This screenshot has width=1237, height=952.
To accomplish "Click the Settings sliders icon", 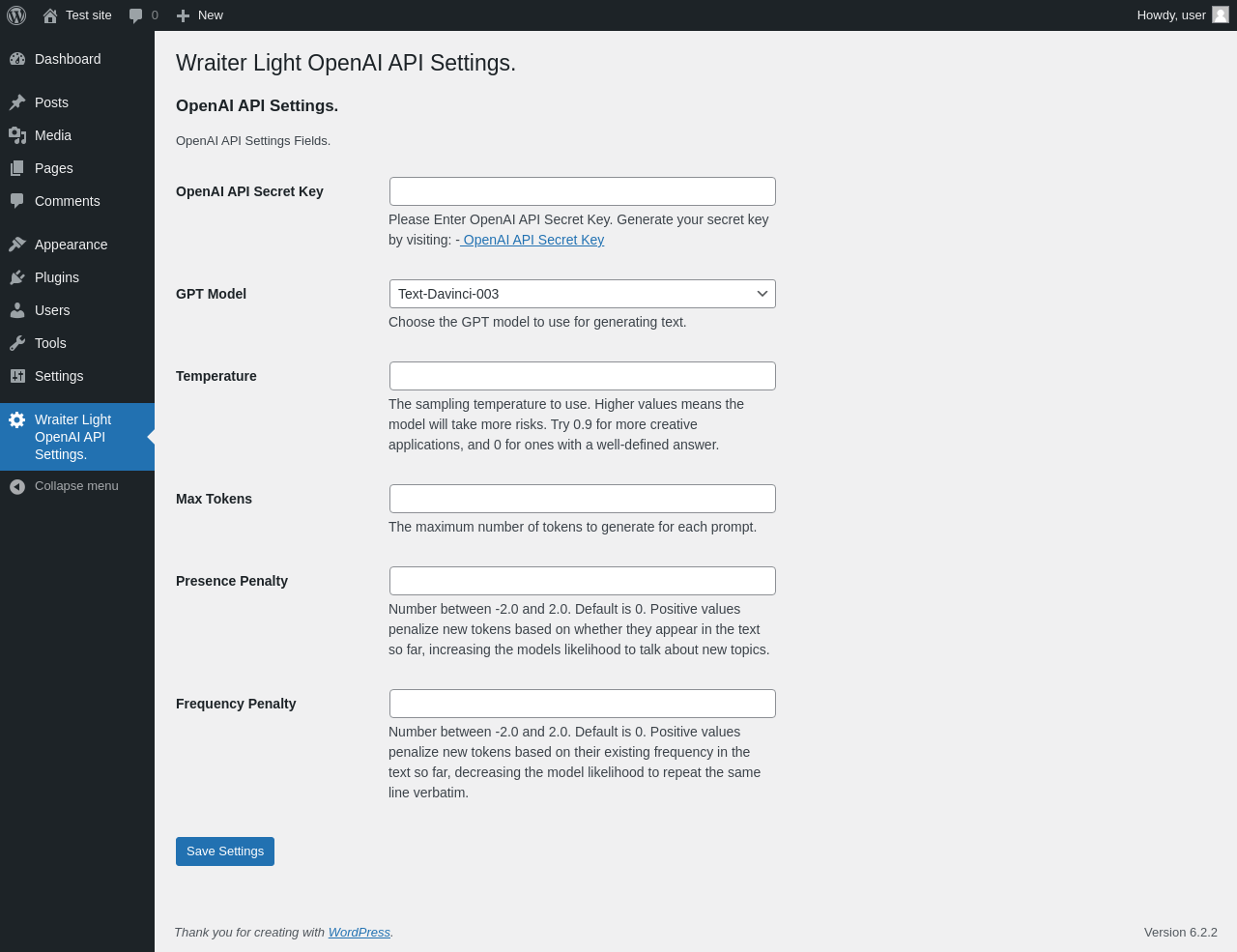I will 17,376.
